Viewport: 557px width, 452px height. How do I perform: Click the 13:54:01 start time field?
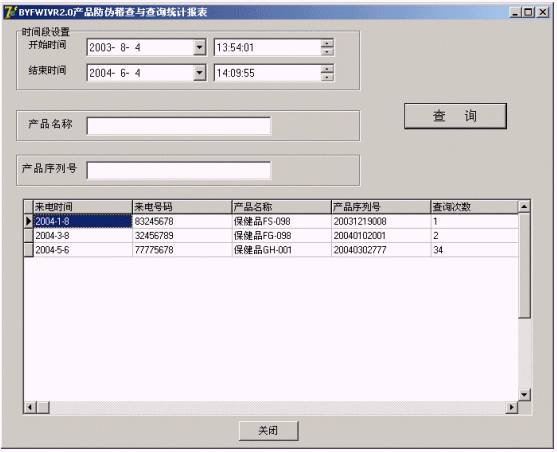(x=267, y=47)
